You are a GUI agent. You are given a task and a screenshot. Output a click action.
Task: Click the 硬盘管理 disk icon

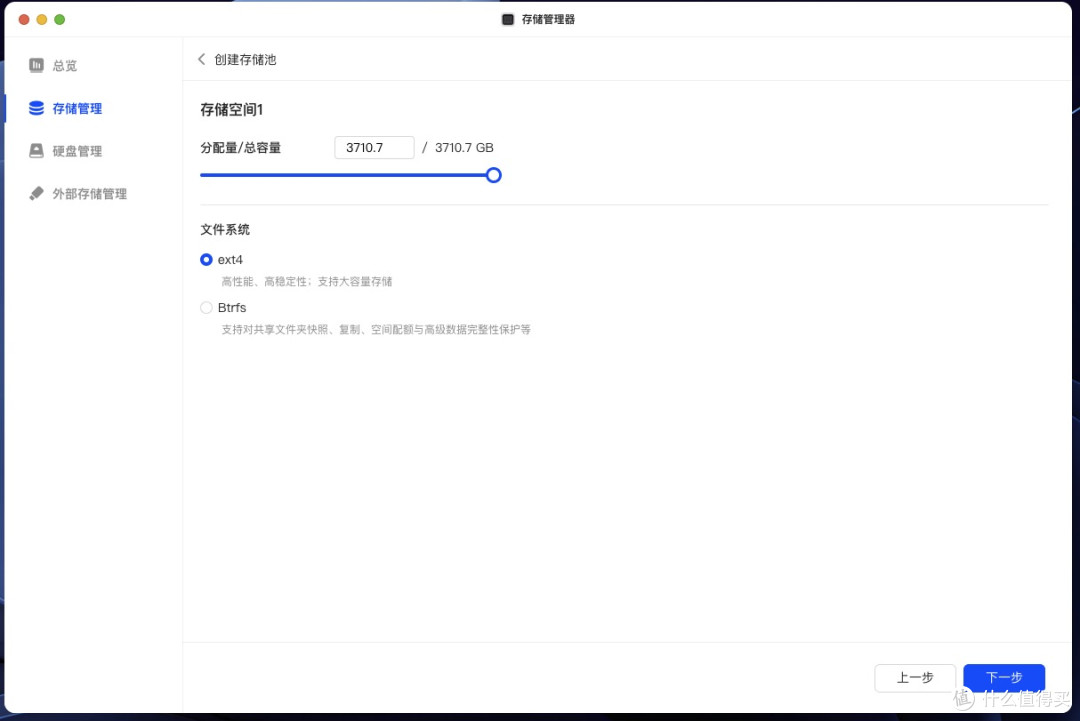(36, 151)
